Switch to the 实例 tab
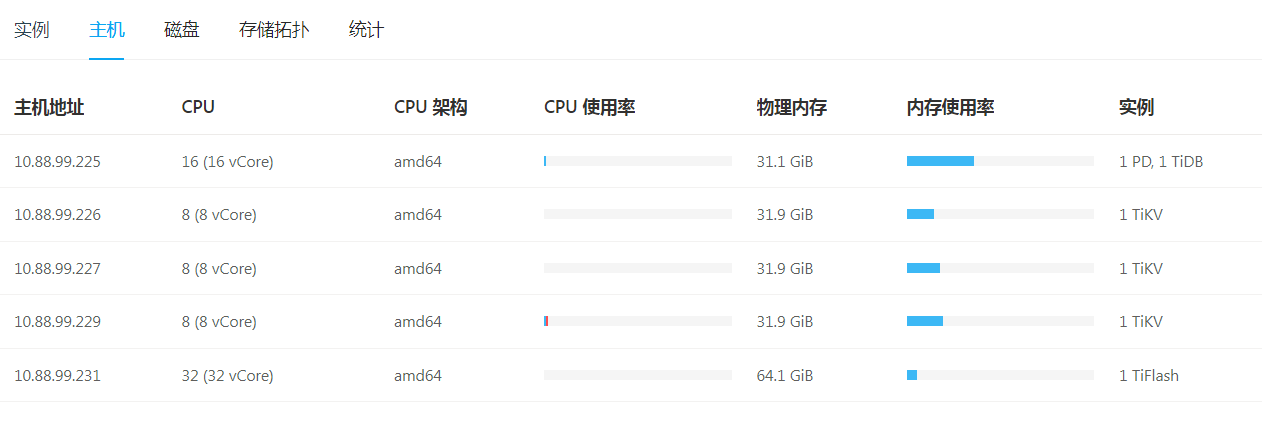This screenshot has height=429, width=1262. [32, 30]
